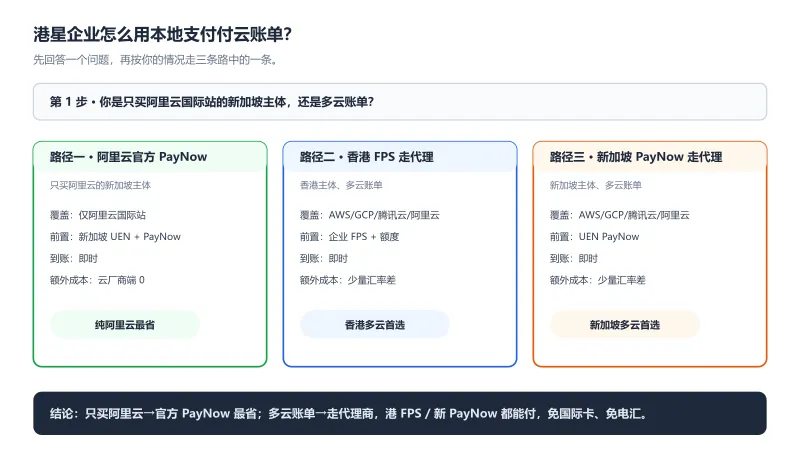Click the 香港主体、多云账单 subtitle
The image size is (800, 450).
pyautogui.click(x=341, y=185)
